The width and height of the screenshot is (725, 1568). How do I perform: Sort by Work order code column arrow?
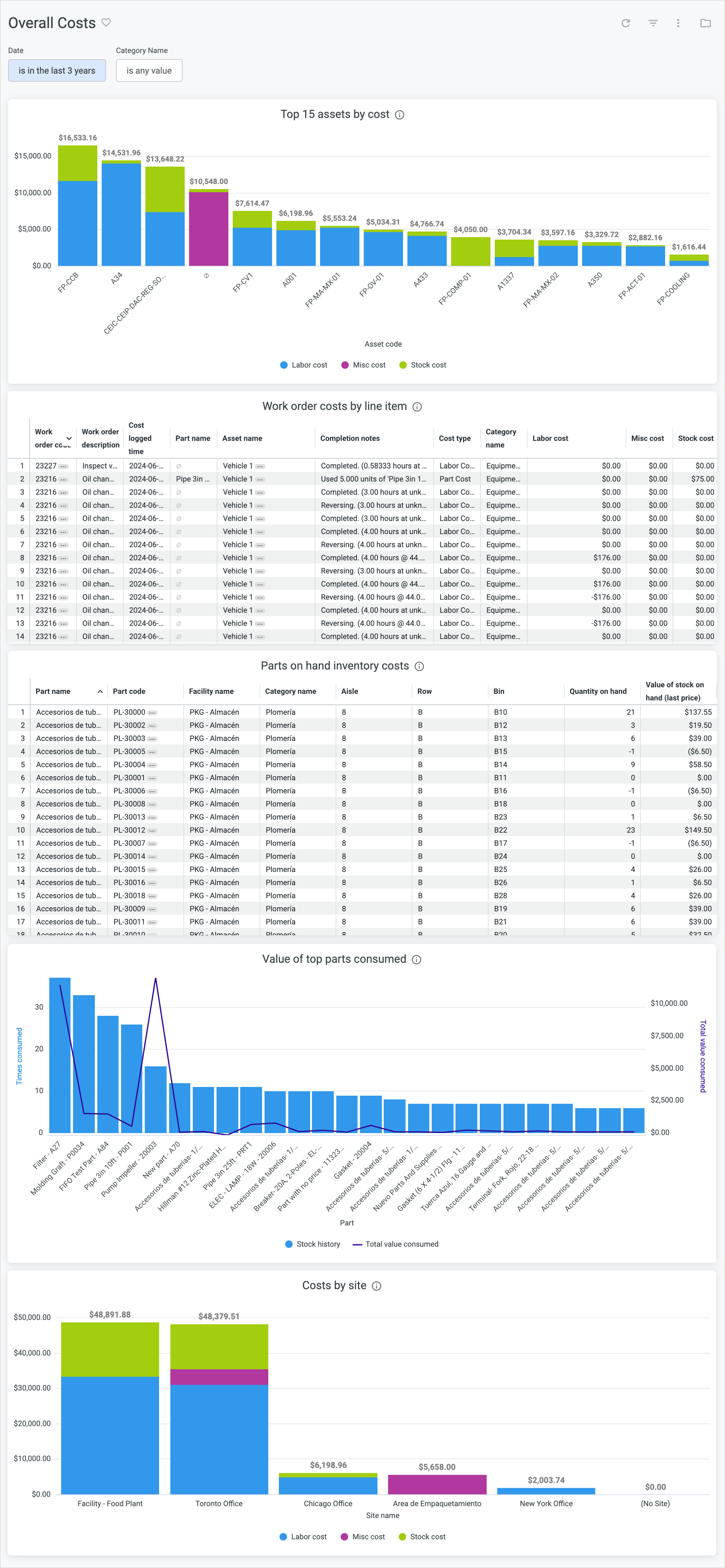coord(69,438)
